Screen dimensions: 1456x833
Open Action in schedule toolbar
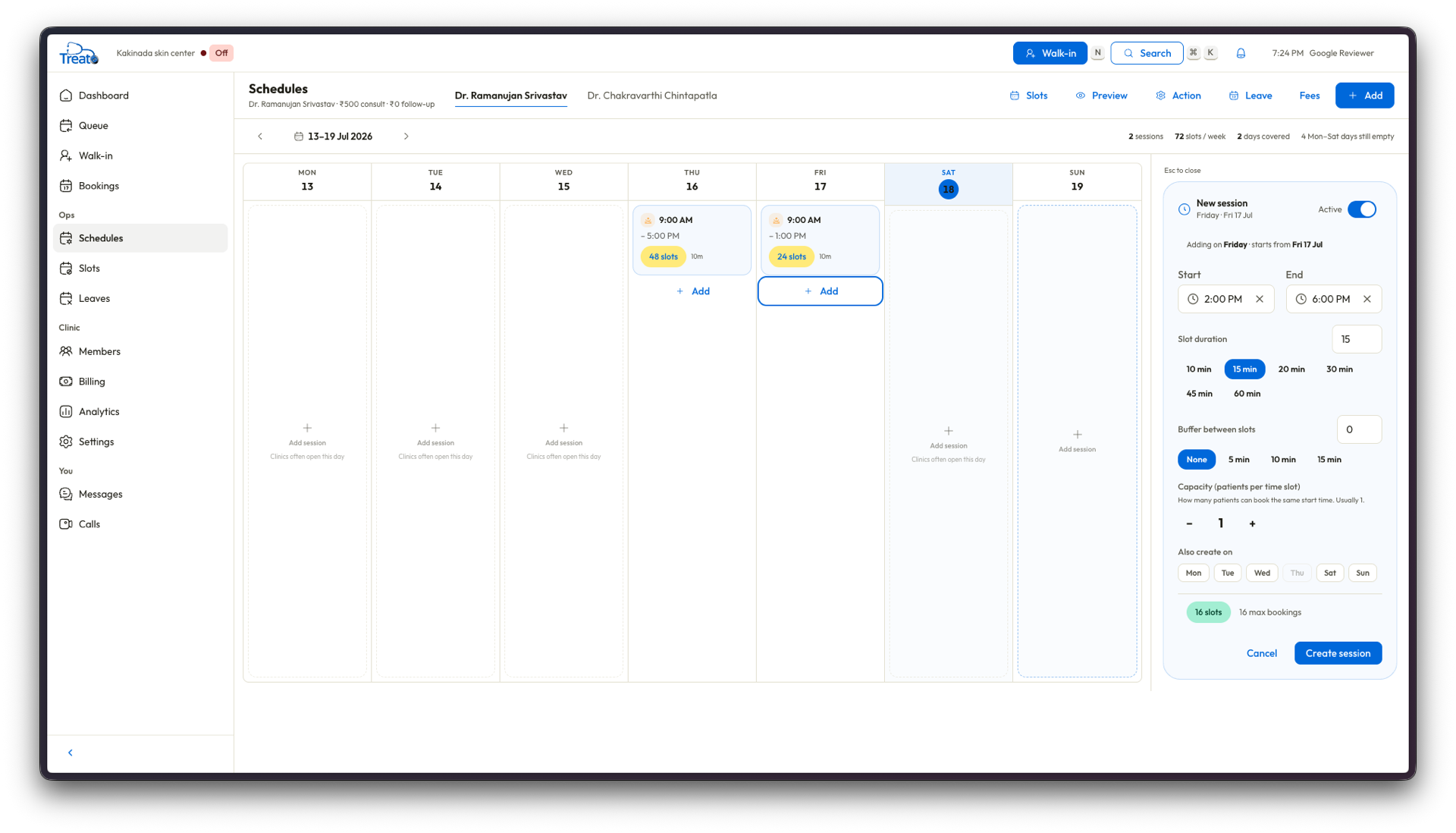coord(1178,96)
